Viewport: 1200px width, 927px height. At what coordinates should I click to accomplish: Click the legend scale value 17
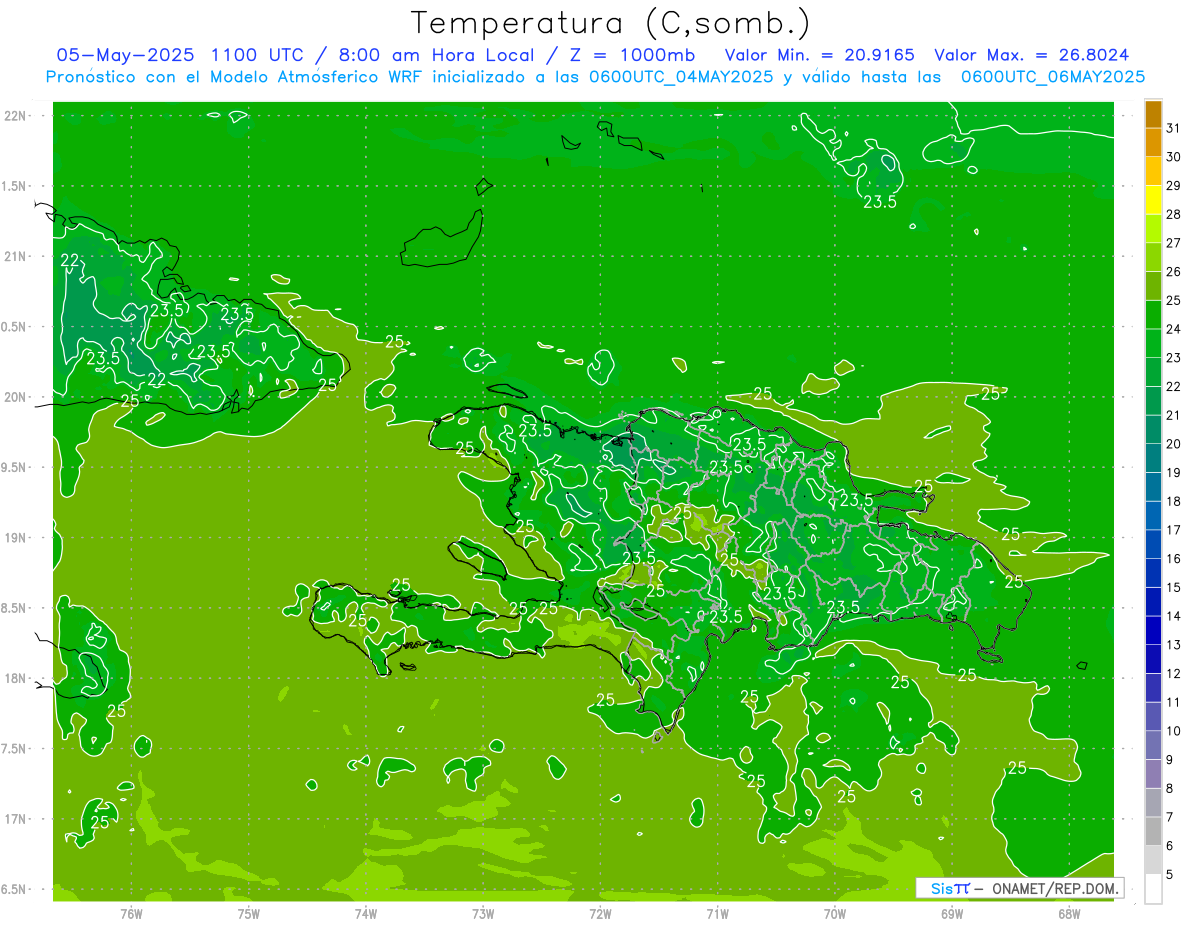point(1173,530)
